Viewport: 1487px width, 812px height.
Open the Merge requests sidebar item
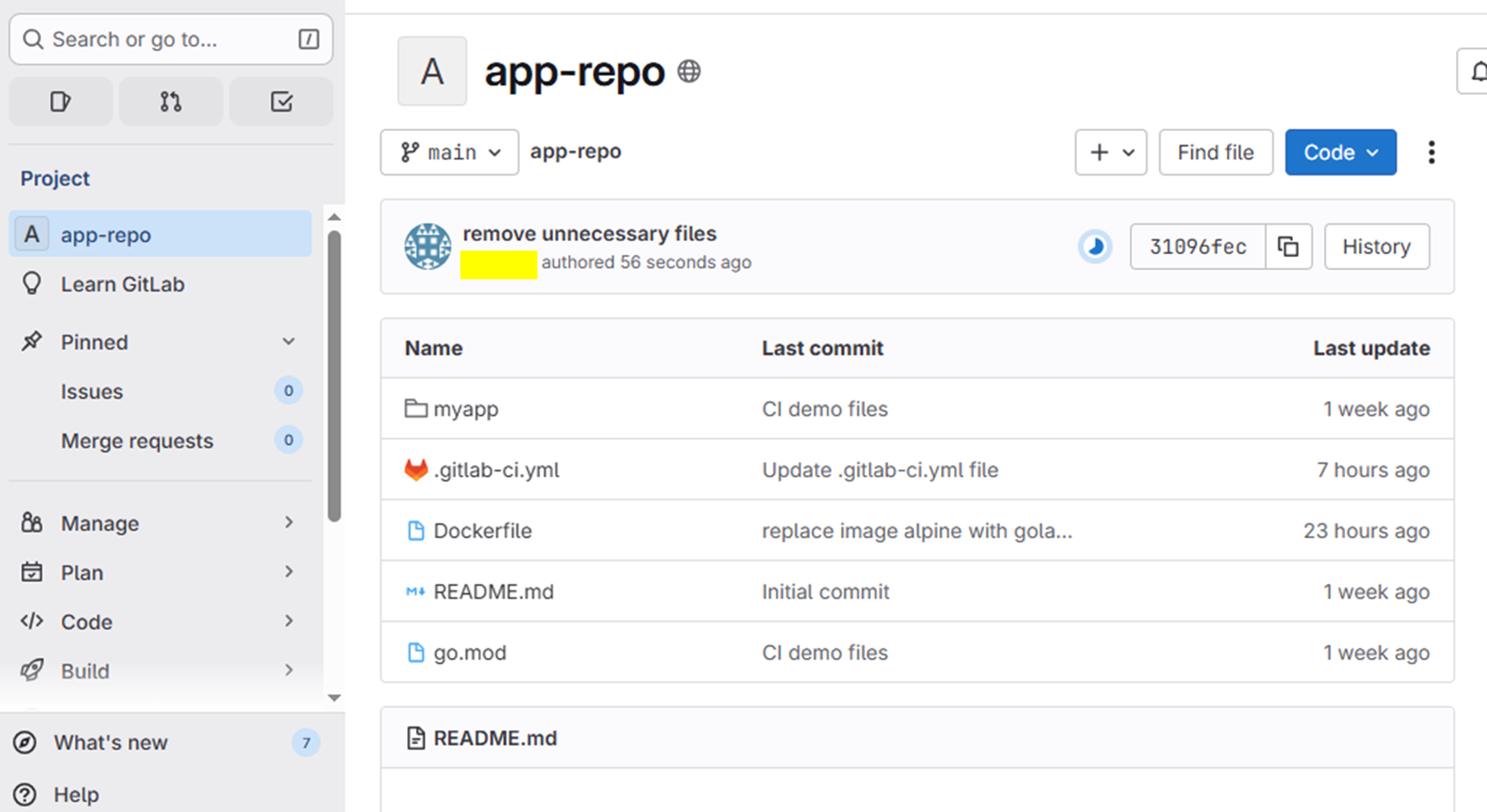[161, 441]
